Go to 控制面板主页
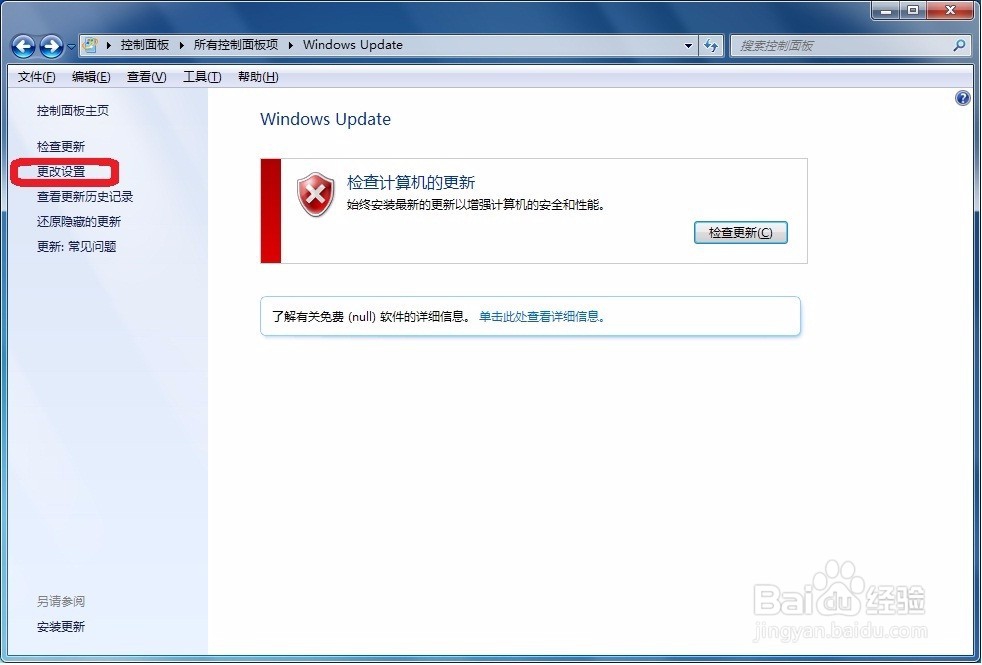 coord(73,111)
